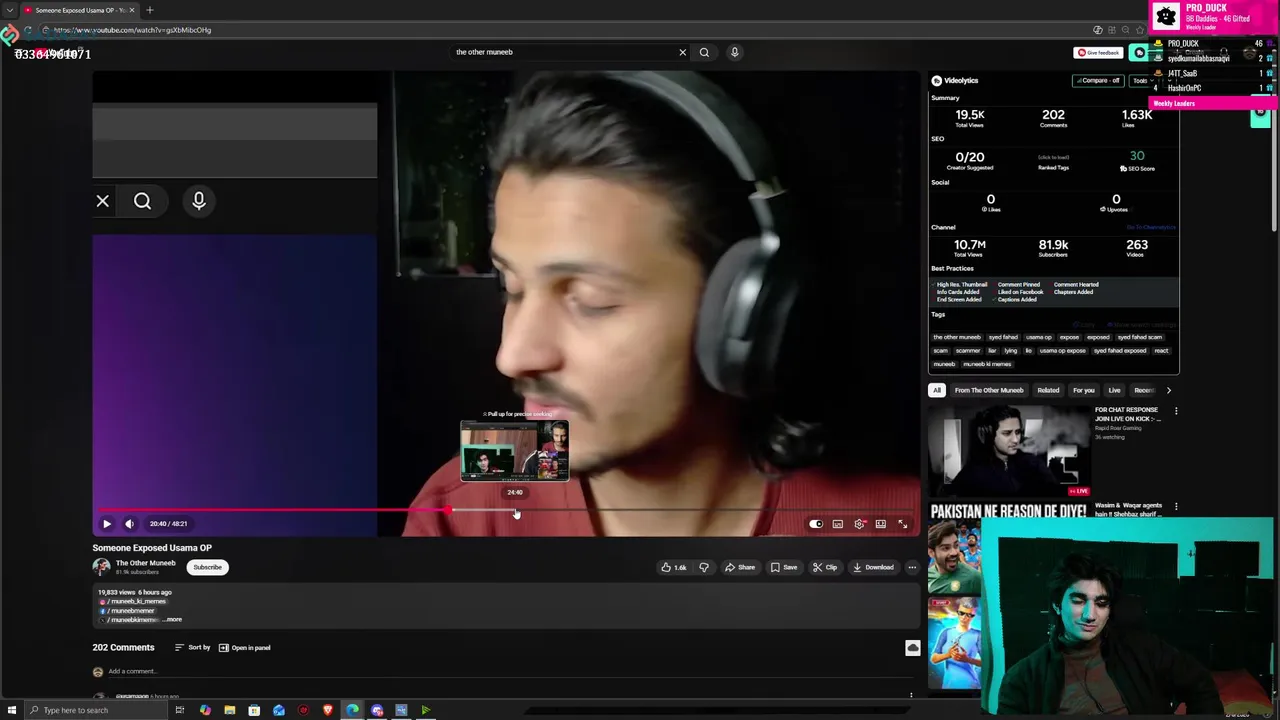1280x720 pixels.
Task: Open Brave browser from the taskbar
Action: [328, 710]
